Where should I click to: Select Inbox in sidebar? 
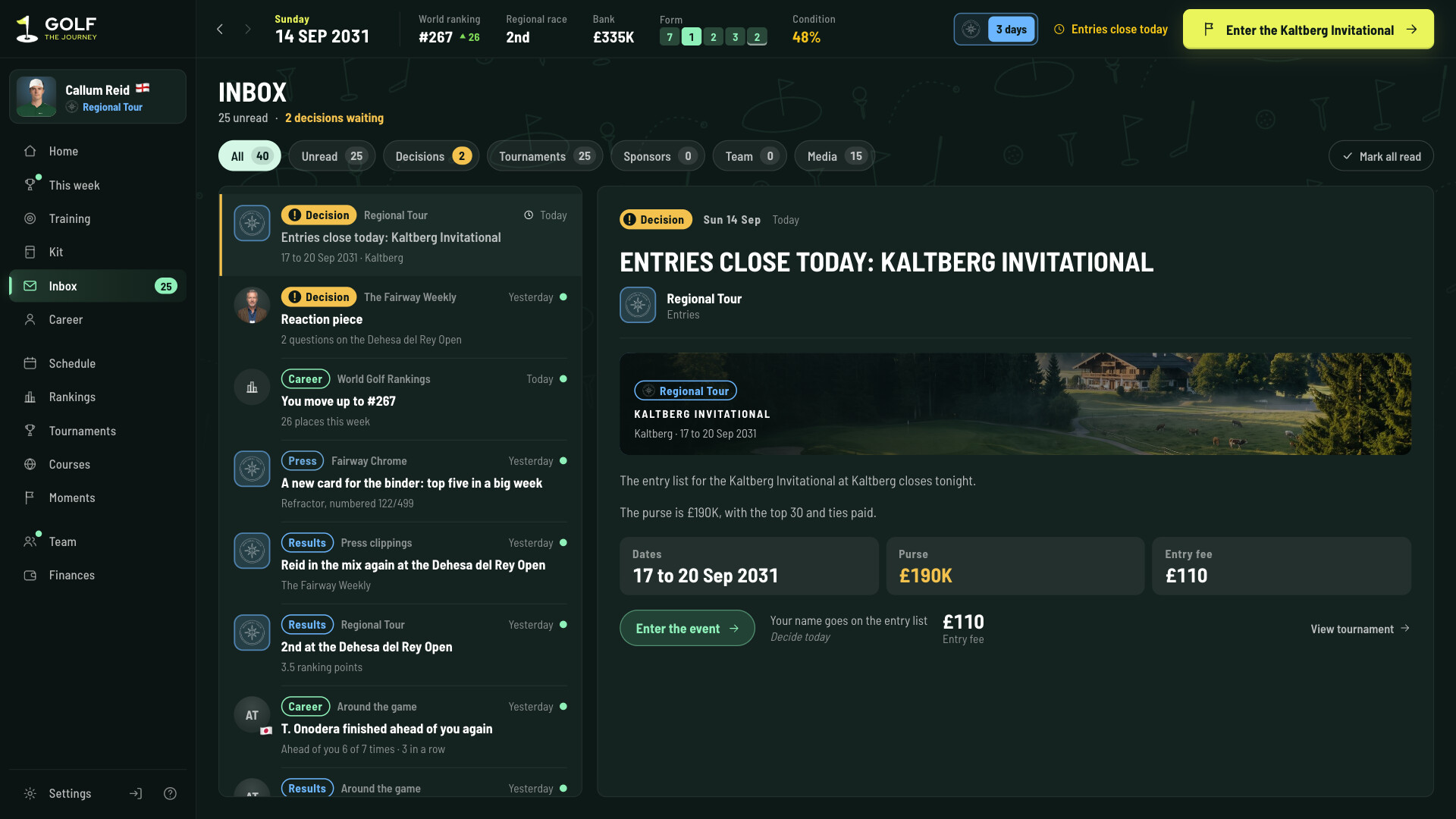coord(98,286)
